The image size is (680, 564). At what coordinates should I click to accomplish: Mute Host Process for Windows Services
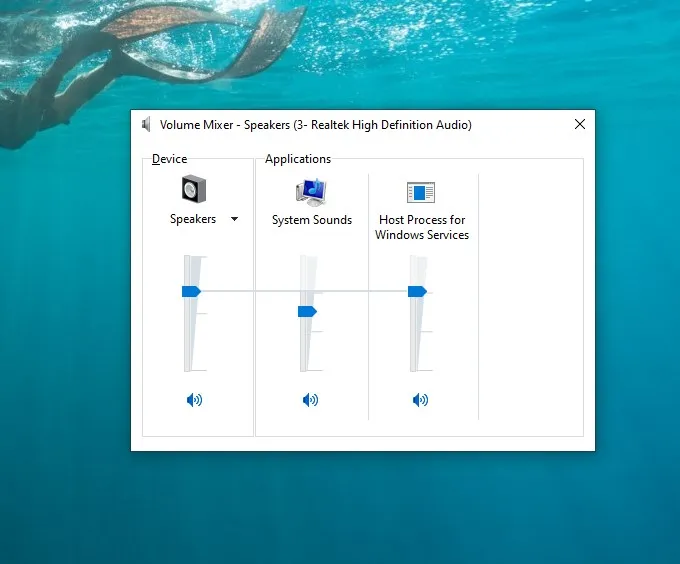[x=420, y=400]
